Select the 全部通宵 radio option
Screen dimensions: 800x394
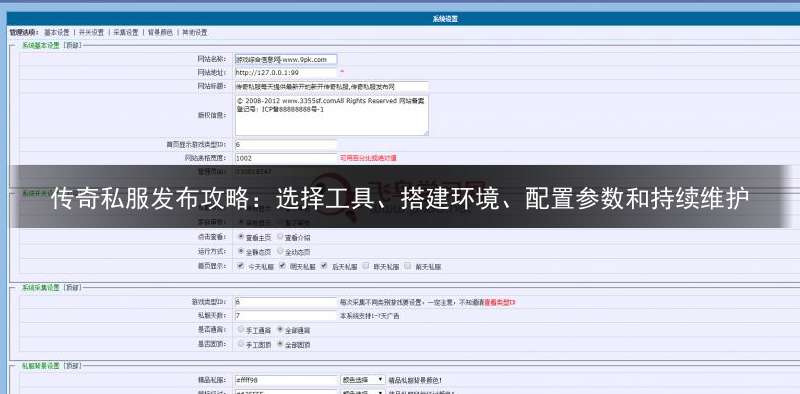click(280, 330)
